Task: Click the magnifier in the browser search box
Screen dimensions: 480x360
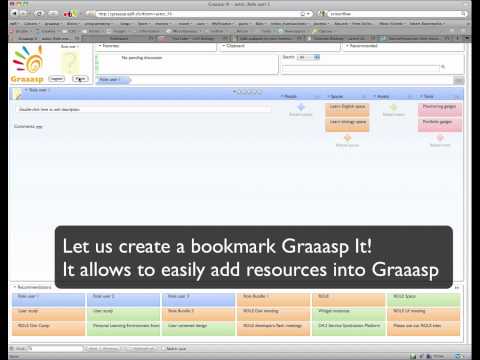Action: [463, 14]
